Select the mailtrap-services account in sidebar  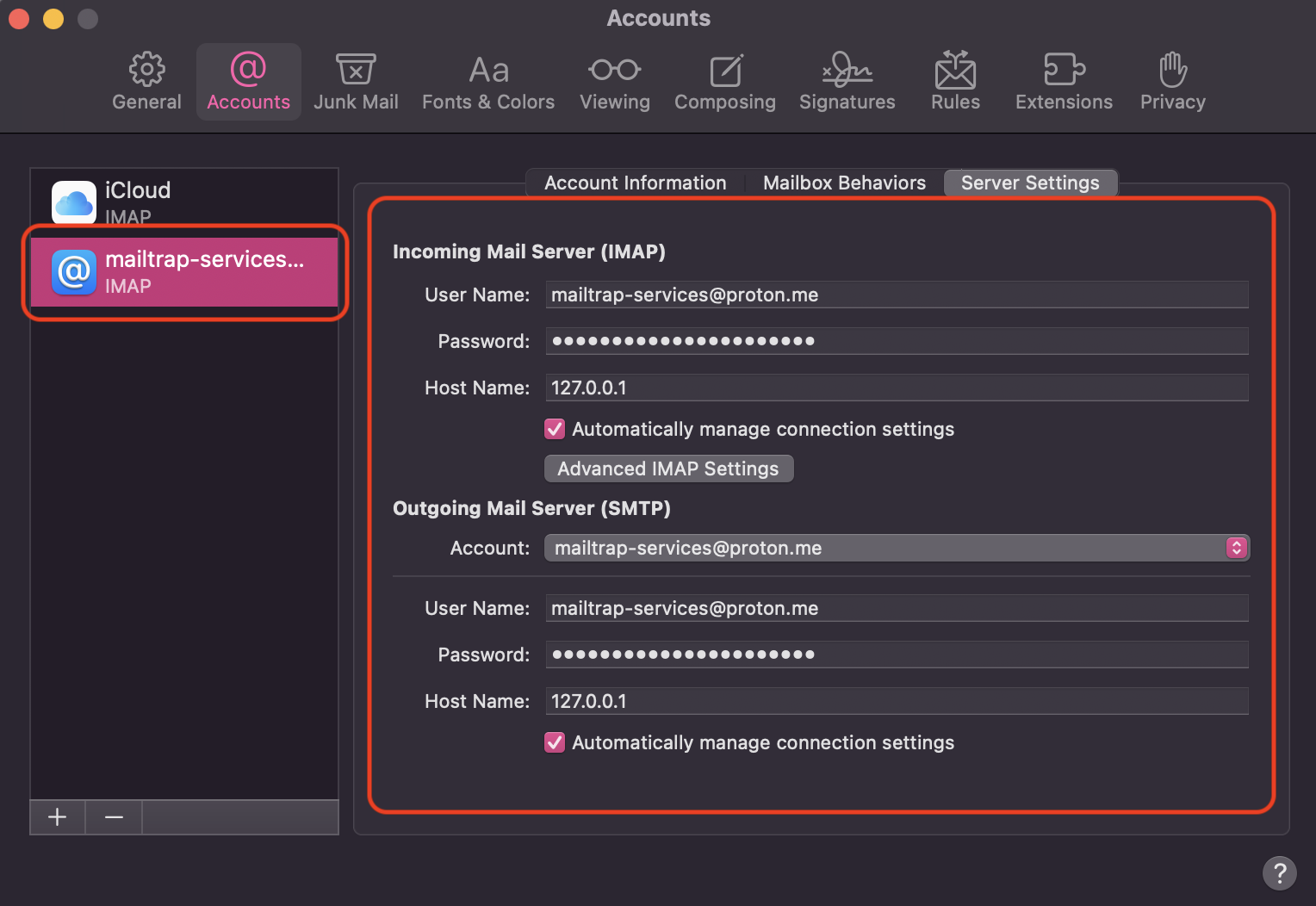(184, 272)
